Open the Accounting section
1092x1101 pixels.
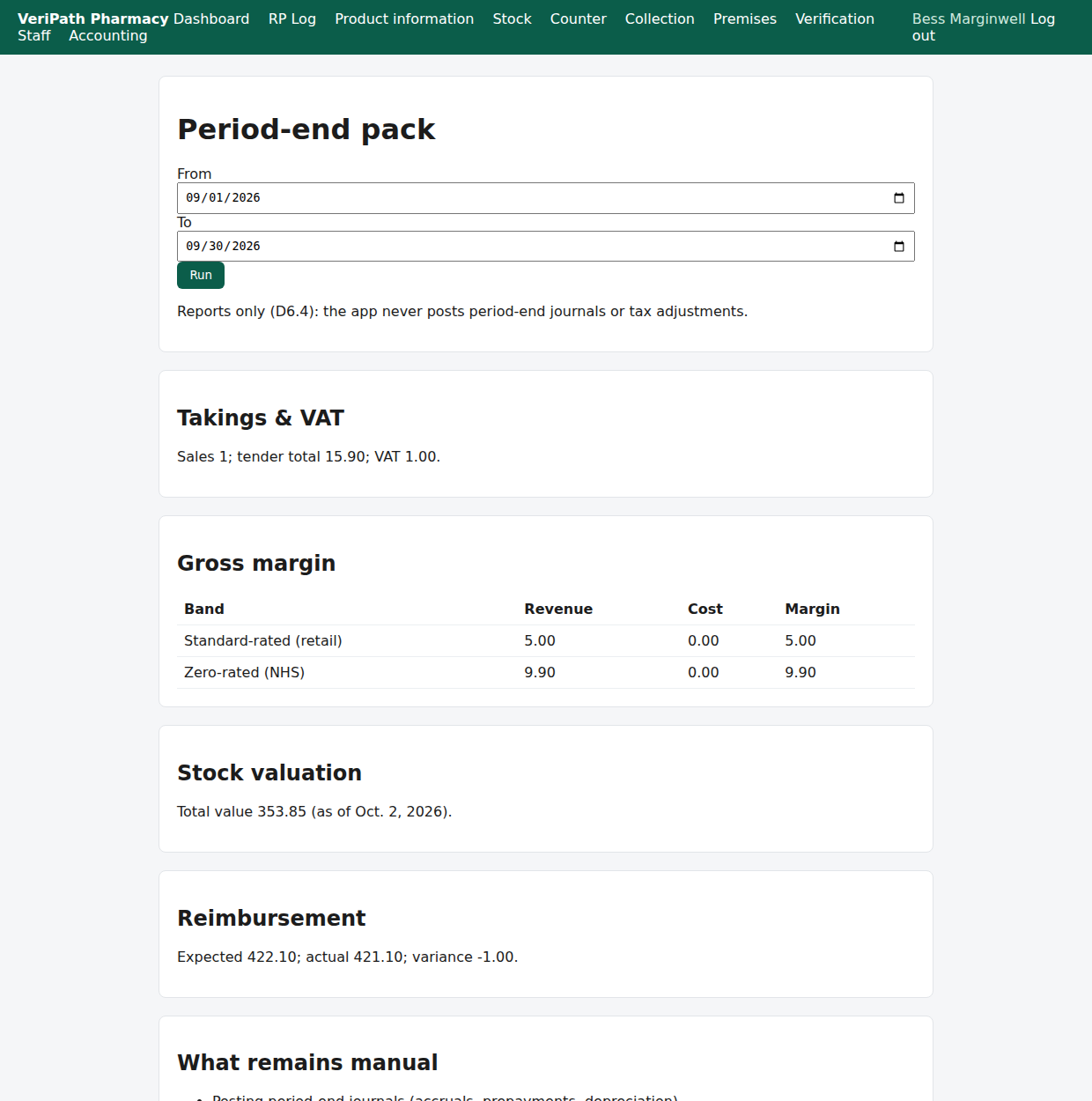[x=108, y=35]
